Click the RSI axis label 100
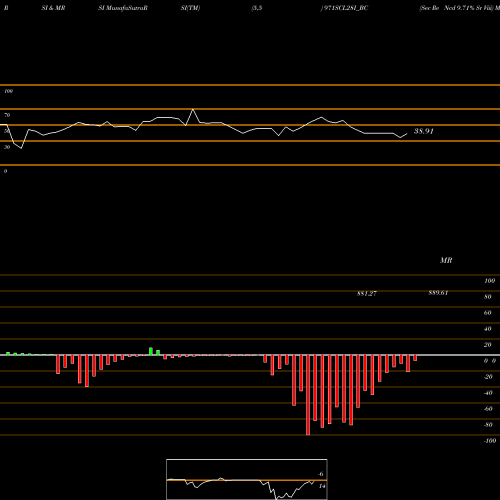This screenshot has width=500, height=500. 8,91
